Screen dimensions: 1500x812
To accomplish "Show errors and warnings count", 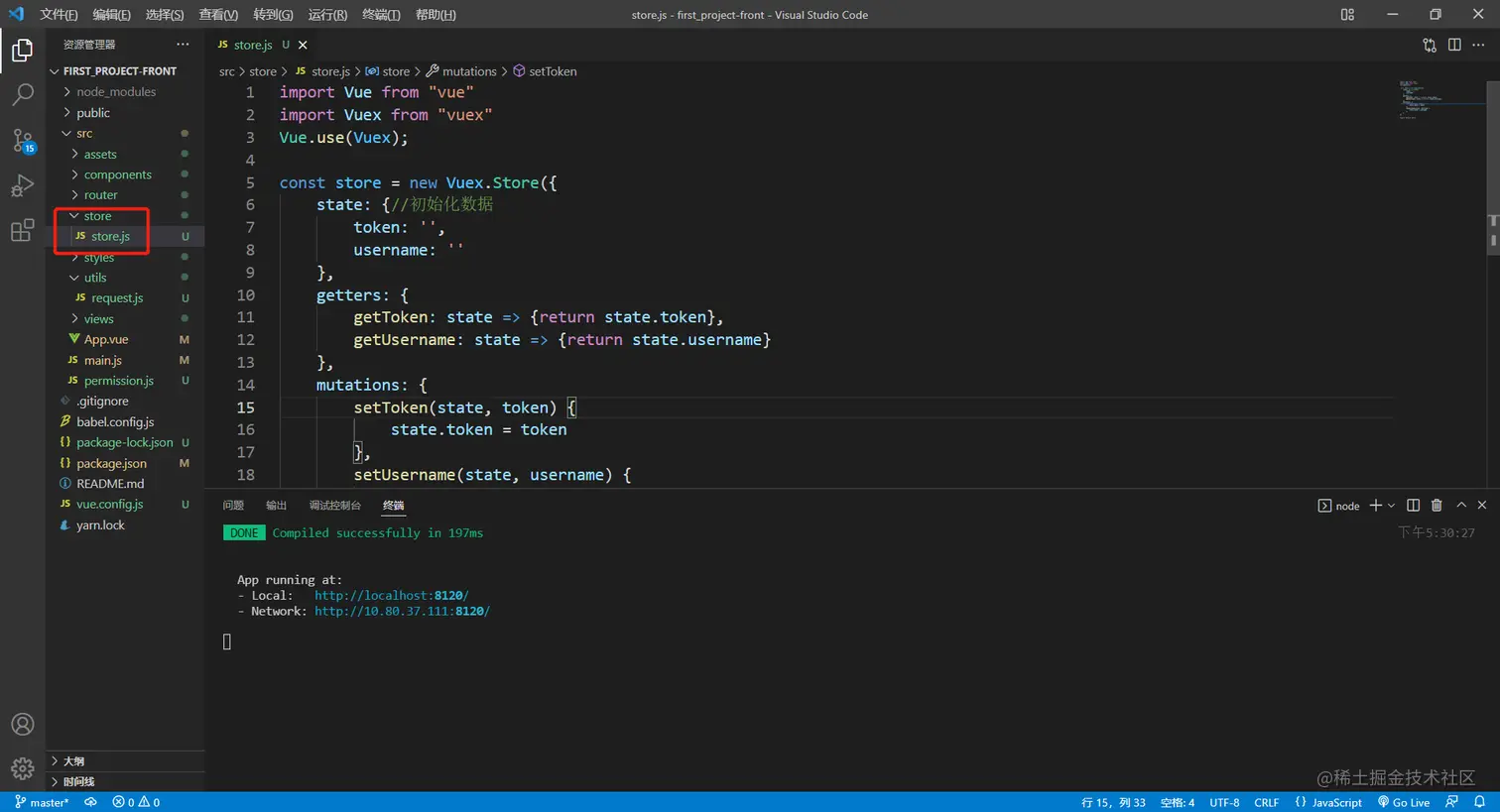I will tap(136, 802).
